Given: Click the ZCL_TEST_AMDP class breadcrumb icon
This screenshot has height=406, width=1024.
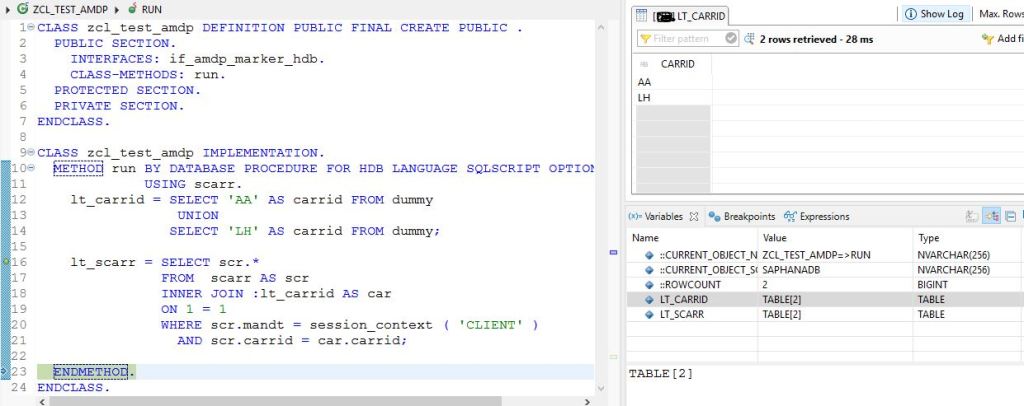Looking at the screenshot, I should 23,8.
